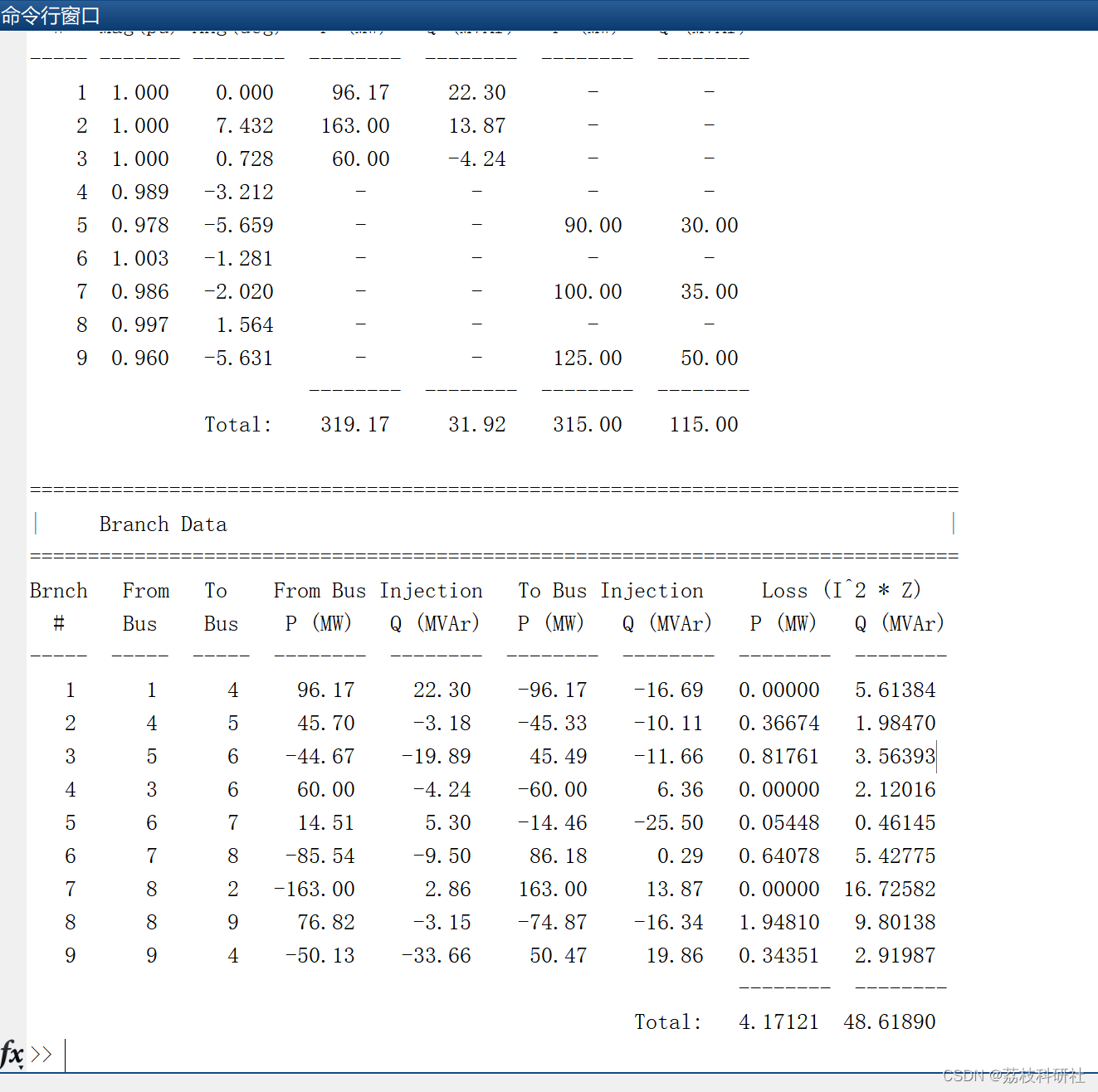The height and width of the screenshot is (1092, 1098).
Task: Click branch 6 loss Q value 5.42775
Action: (895, 856)
